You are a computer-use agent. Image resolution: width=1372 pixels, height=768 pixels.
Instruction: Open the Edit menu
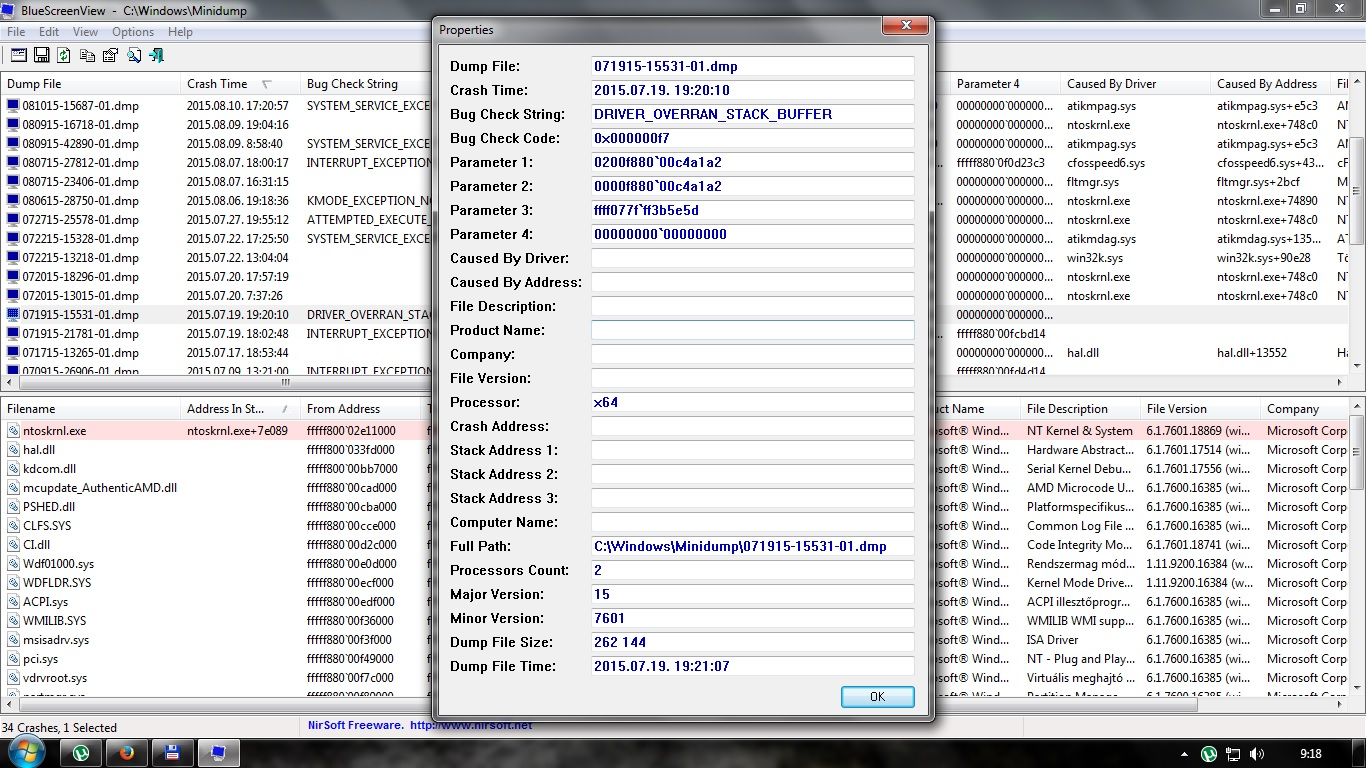point(49,32)
